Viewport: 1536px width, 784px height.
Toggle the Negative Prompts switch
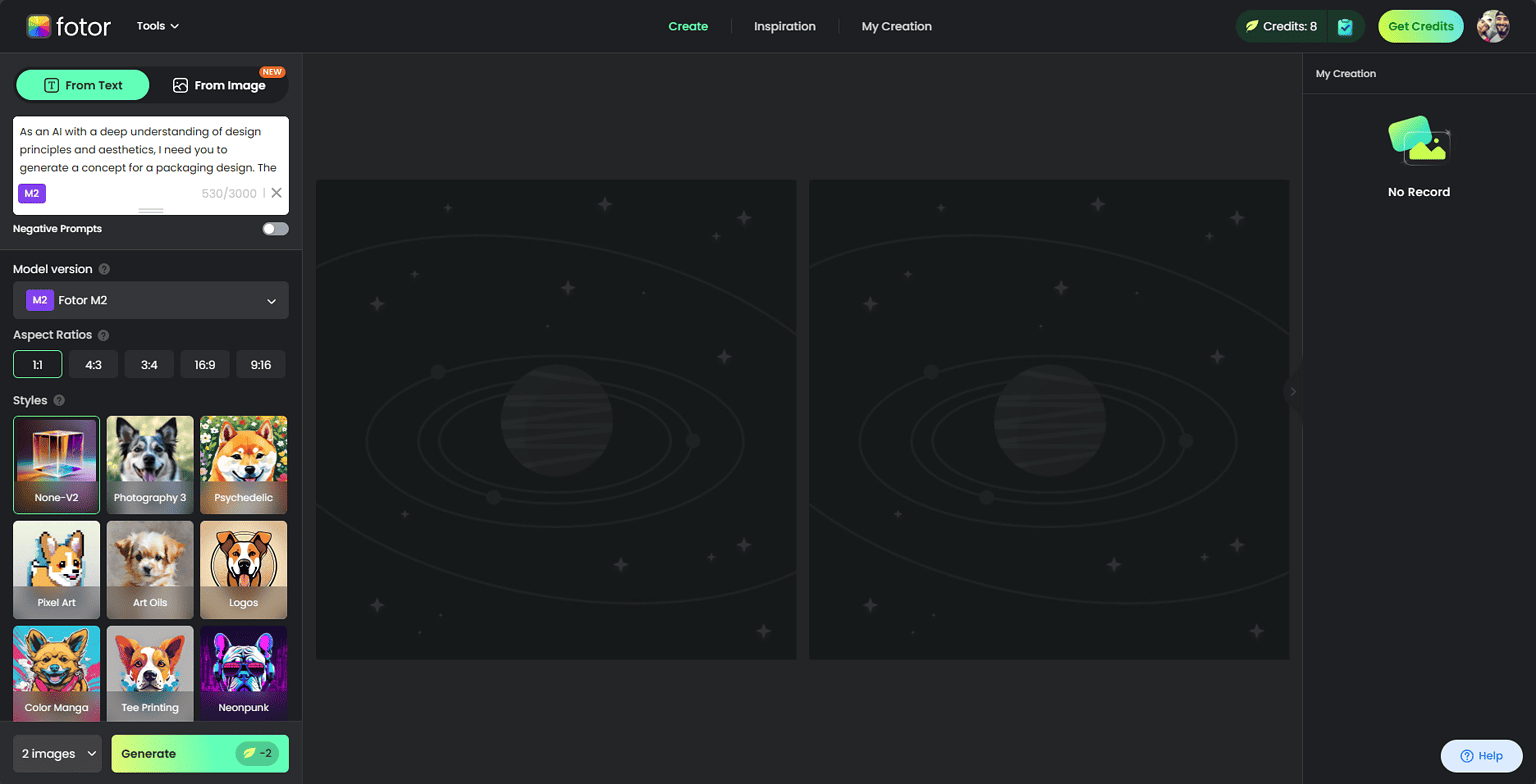click(x=275, y=229)
